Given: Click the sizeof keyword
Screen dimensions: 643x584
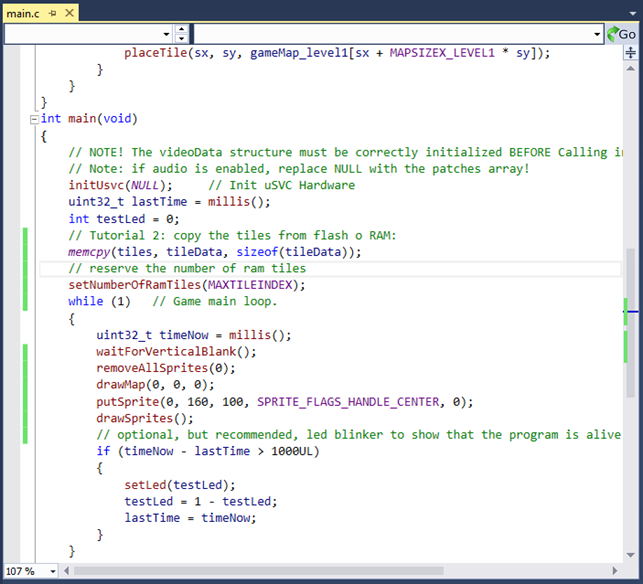Looking at the screenshot, I should pos(257,252).
